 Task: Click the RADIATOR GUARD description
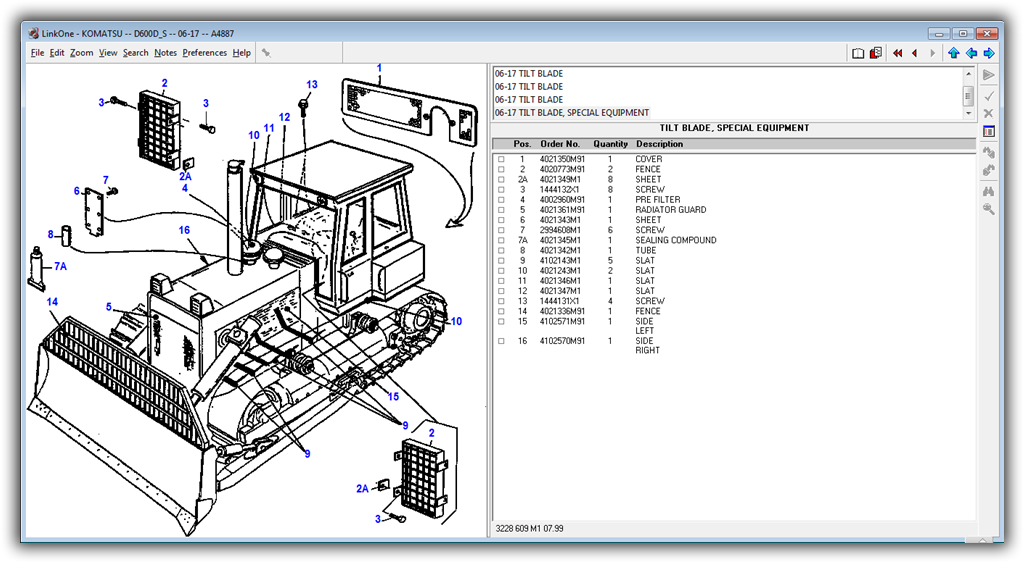[671, 210]
